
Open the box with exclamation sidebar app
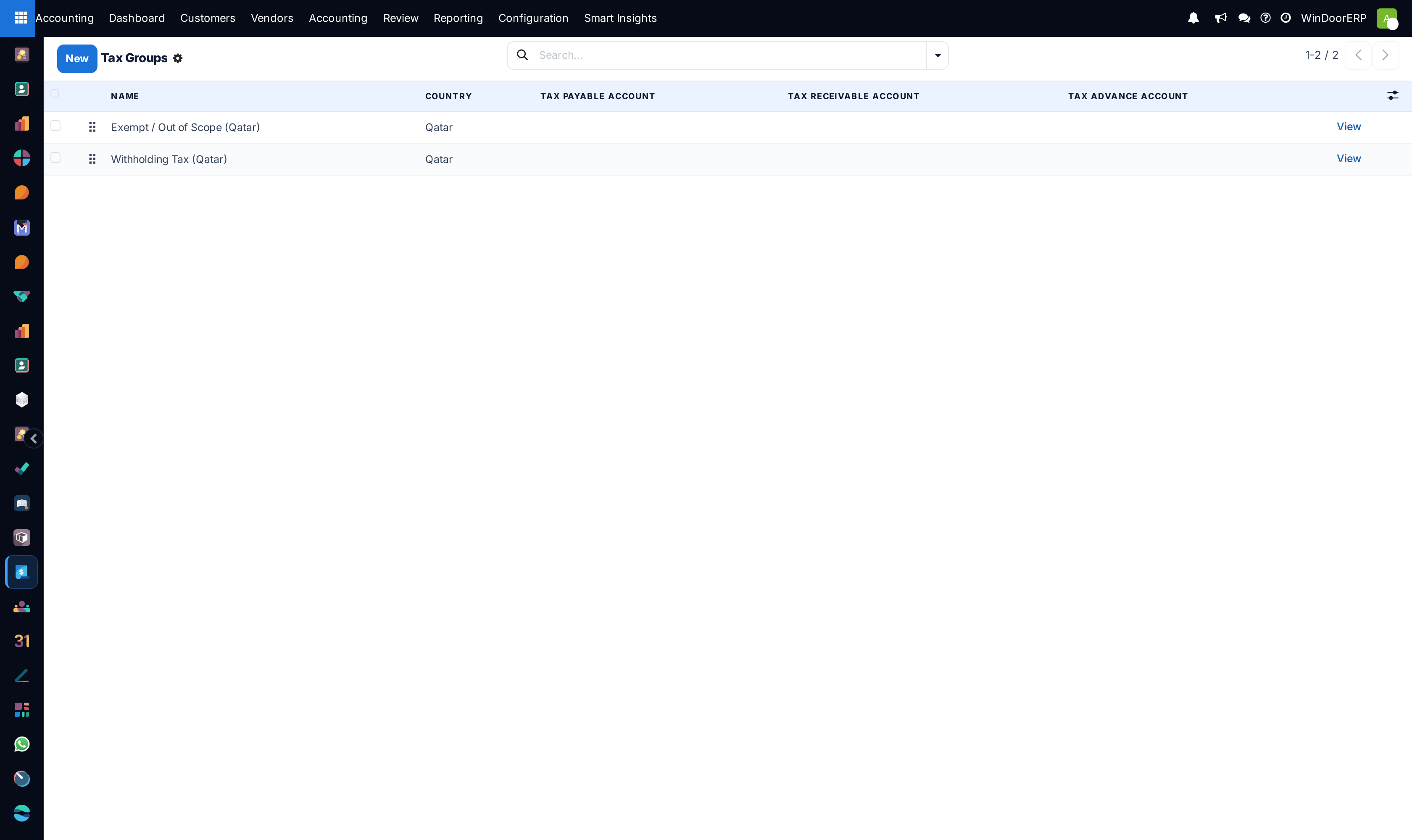coord(21,538)
